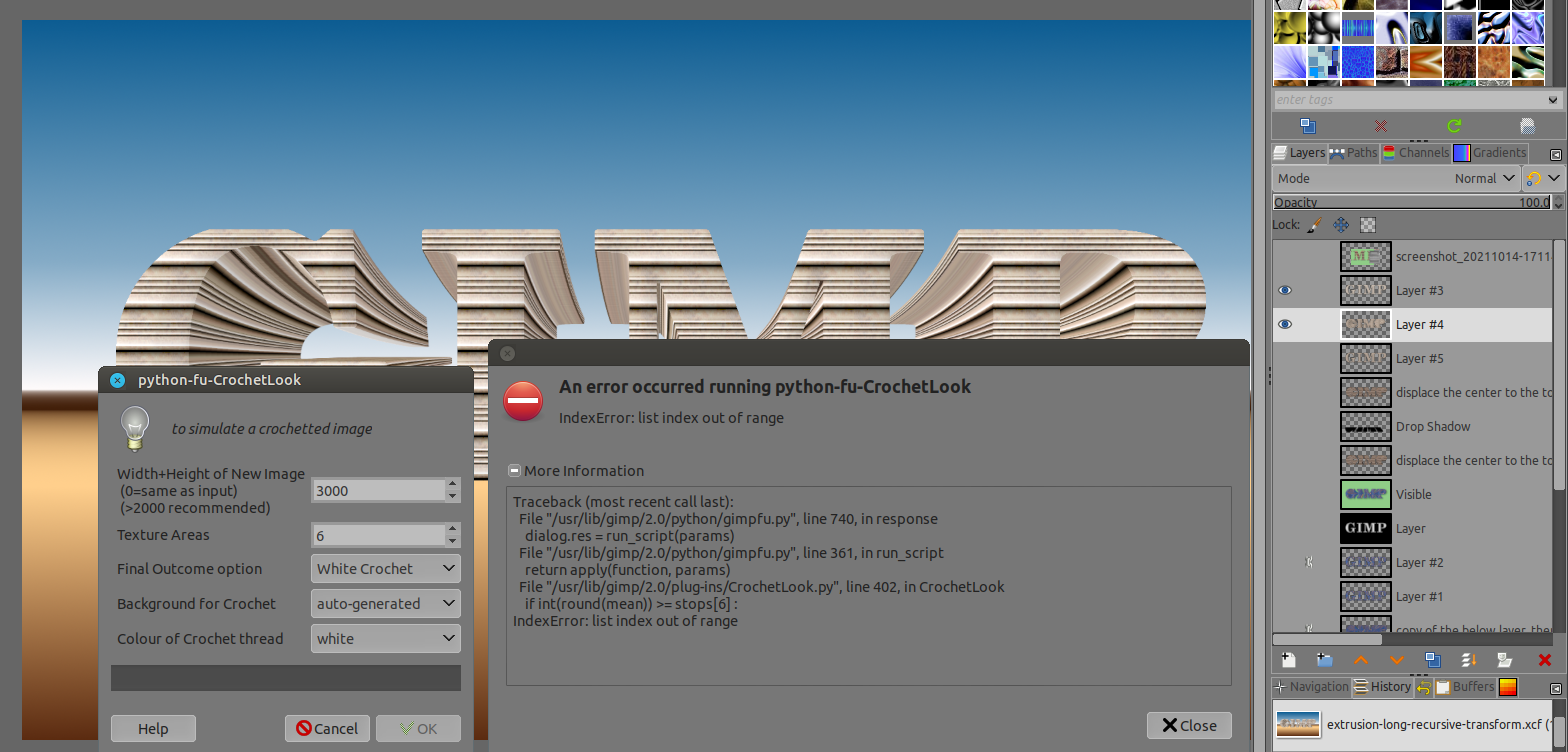Raise the layer with the orange up arrow
The height and width of the screenshot is (752, 1568).
coord(1361,660)
